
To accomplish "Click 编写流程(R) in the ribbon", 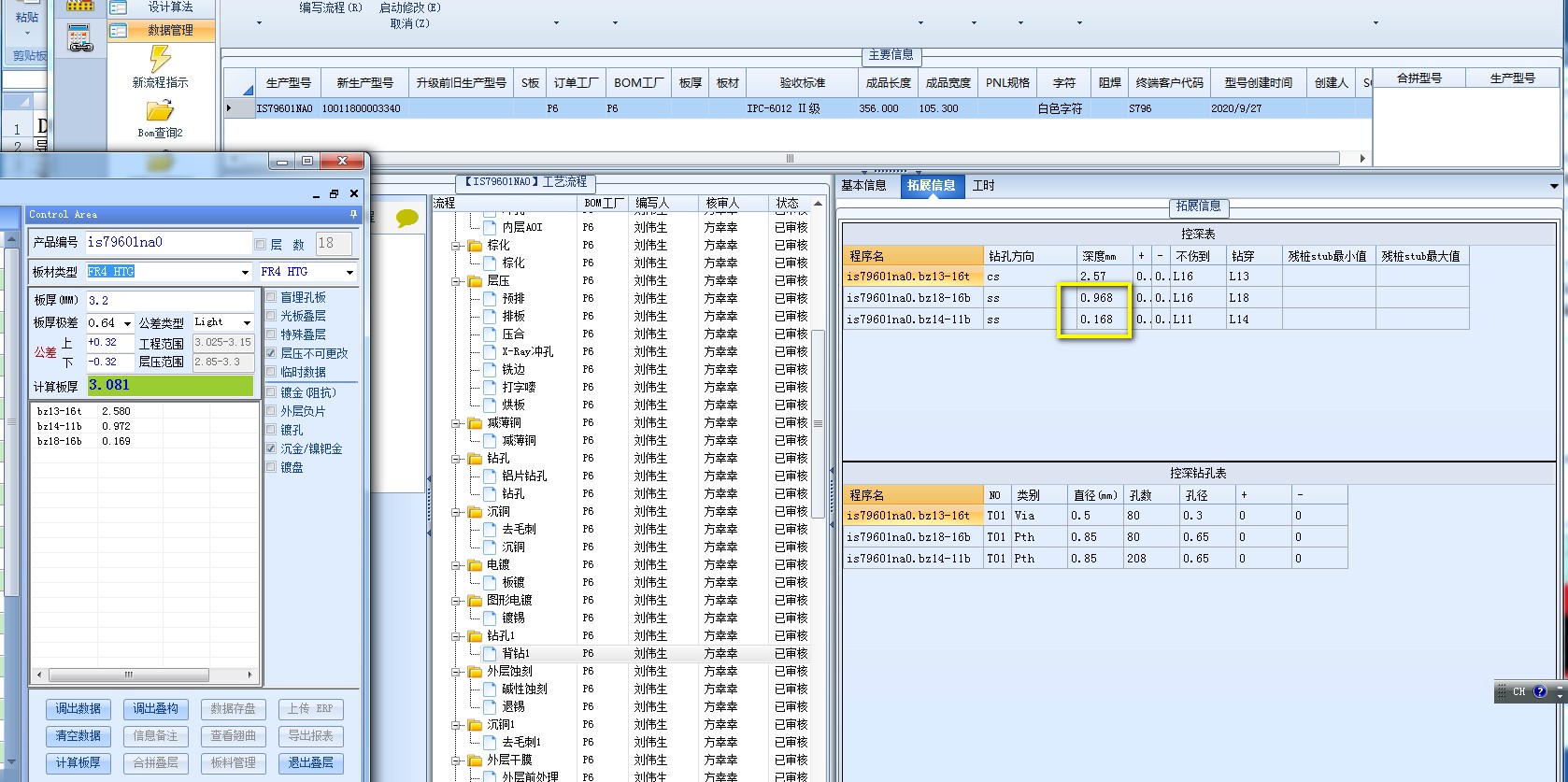I will (x=331, y=7).
